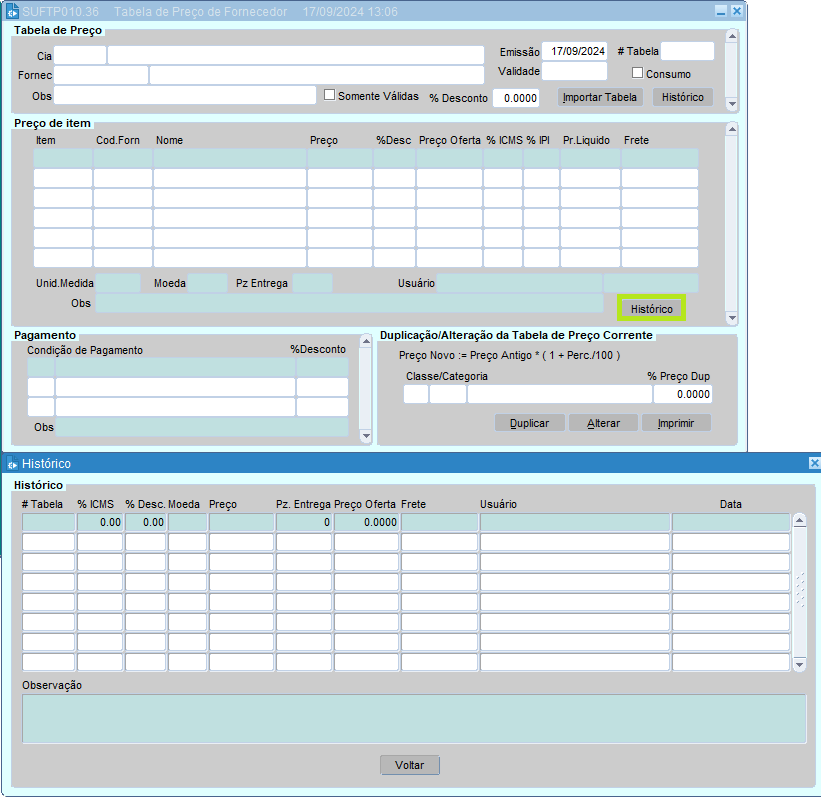The width and height of the screenshot is (821, 798).
Task: Click Importar Tabela button
Action: [x=599, y=98]
